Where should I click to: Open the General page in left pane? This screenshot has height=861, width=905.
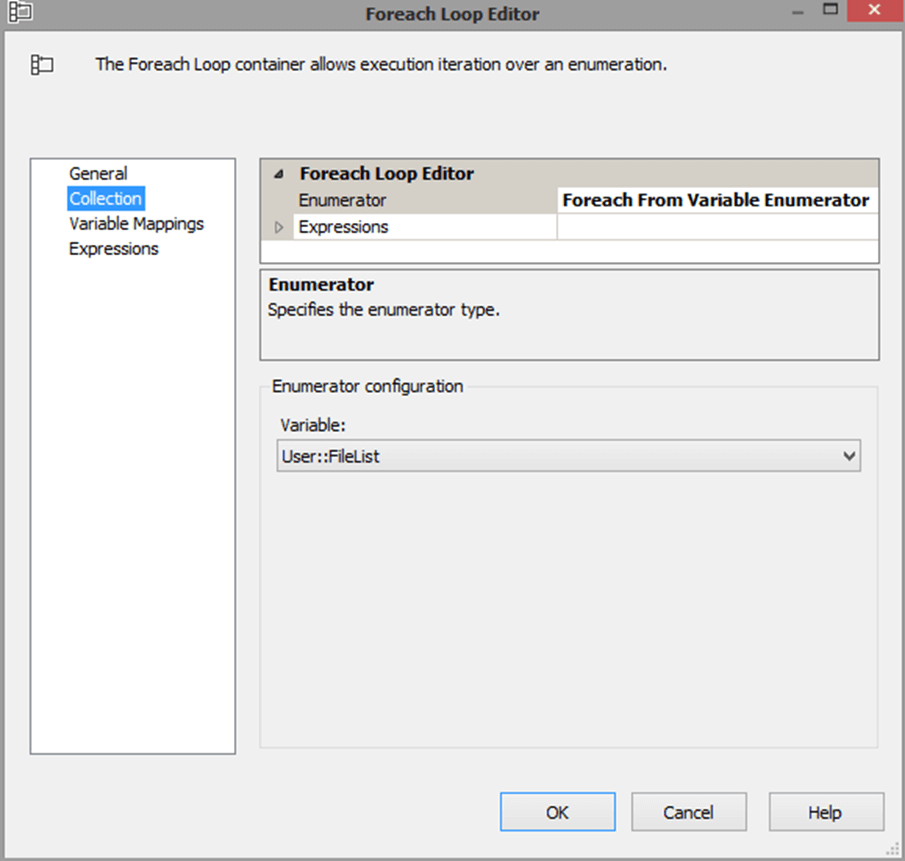pyautogui.click(x=98, y=174)
